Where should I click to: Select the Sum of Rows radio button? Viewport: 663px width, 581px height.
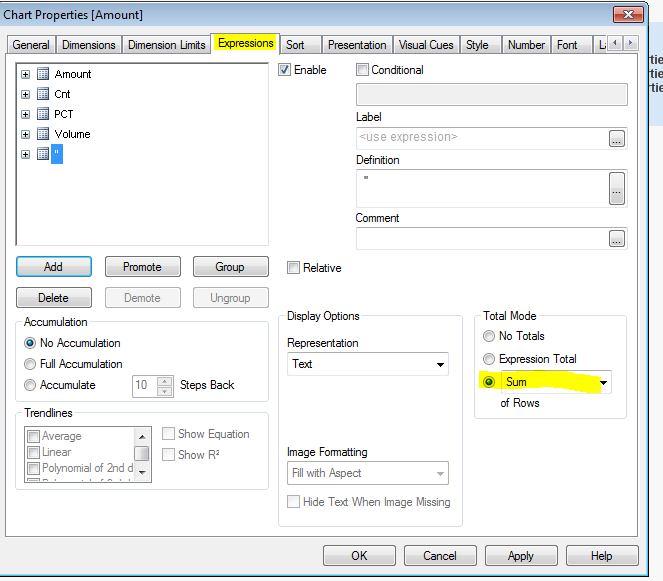[489, 382]
